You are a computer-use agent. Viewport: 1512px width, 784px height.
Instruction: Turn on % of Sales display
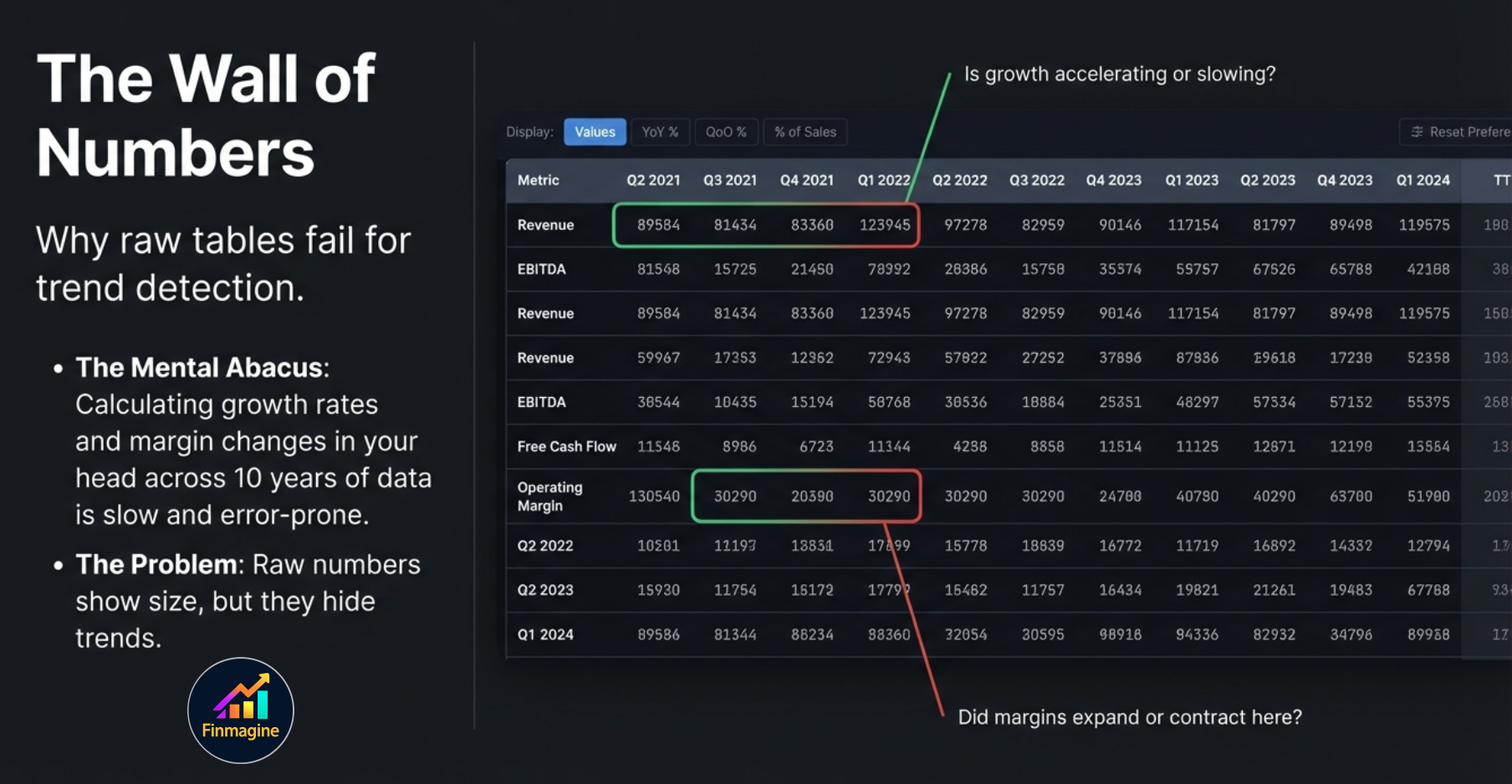click(805, 131)
